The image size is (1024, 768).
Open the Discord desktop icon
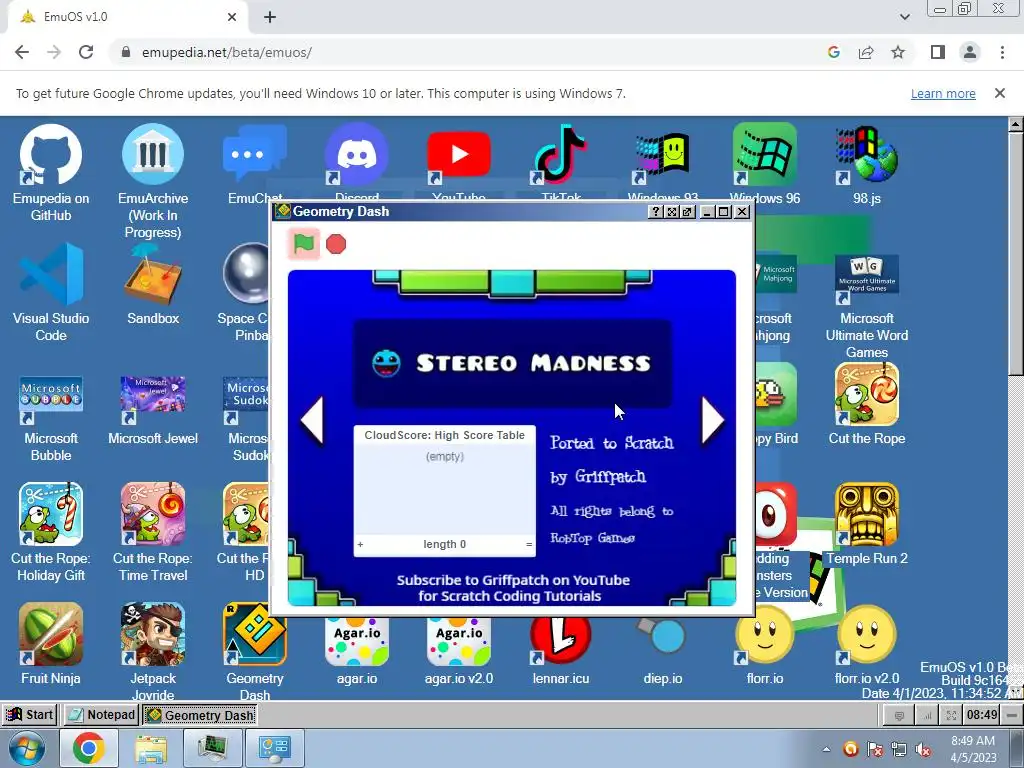[x=357, y=162]
